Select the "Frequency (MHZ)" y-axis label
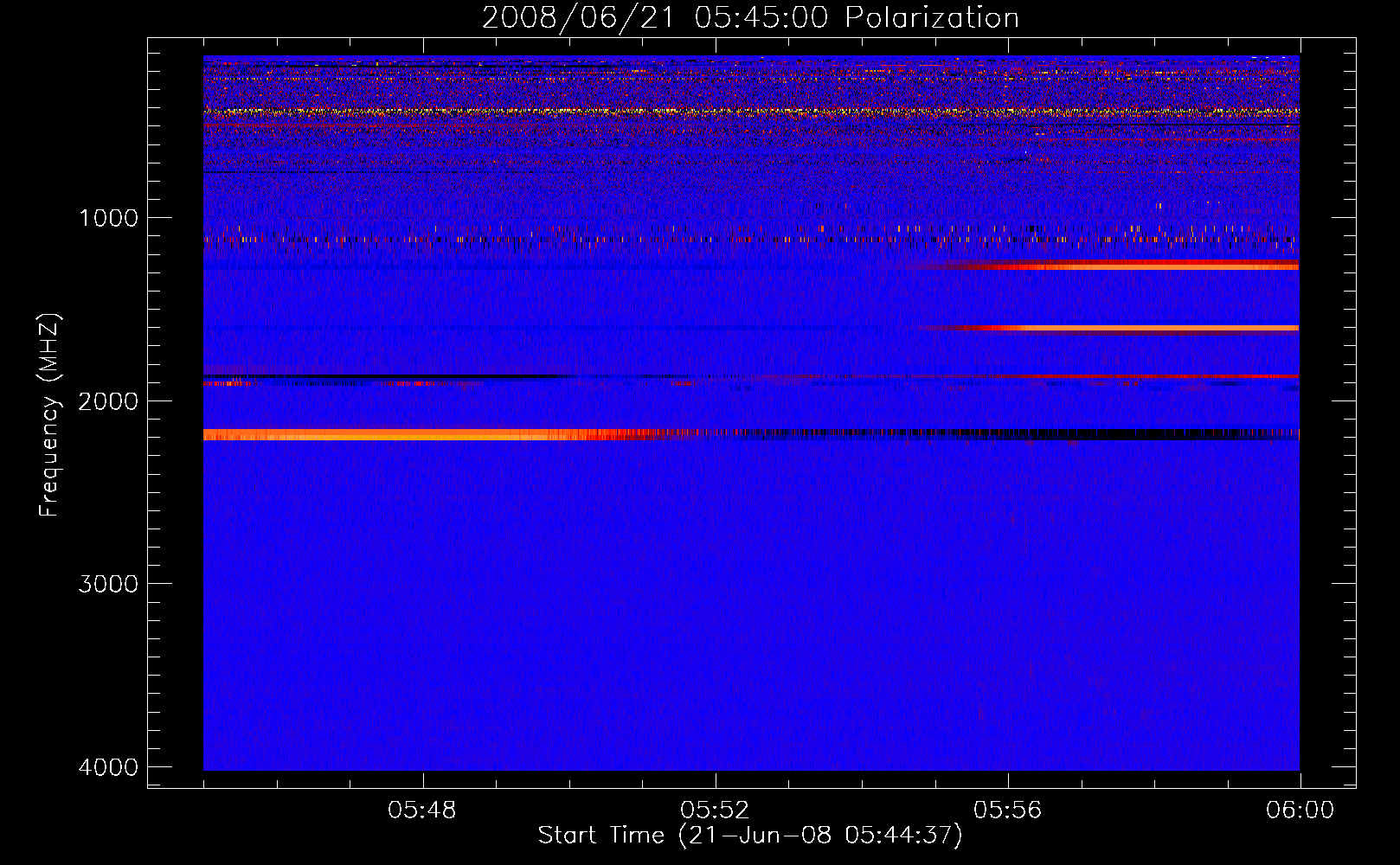The image size is (1400, 865). tap(49, 415)
